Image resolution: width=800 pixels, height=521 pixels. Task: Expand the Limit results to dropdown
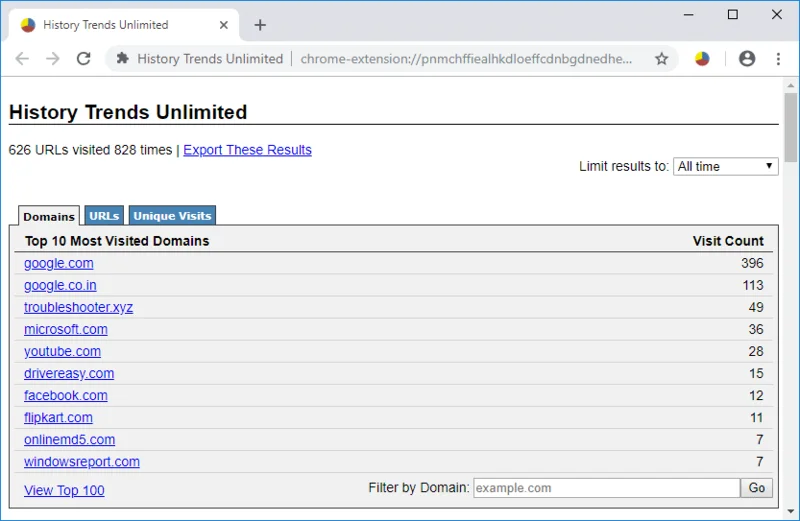[x=726, y=166]
